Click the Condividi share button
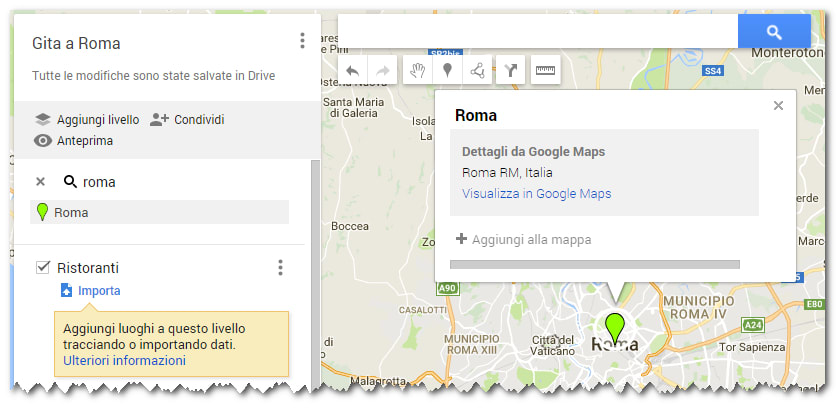 (187, 119)
